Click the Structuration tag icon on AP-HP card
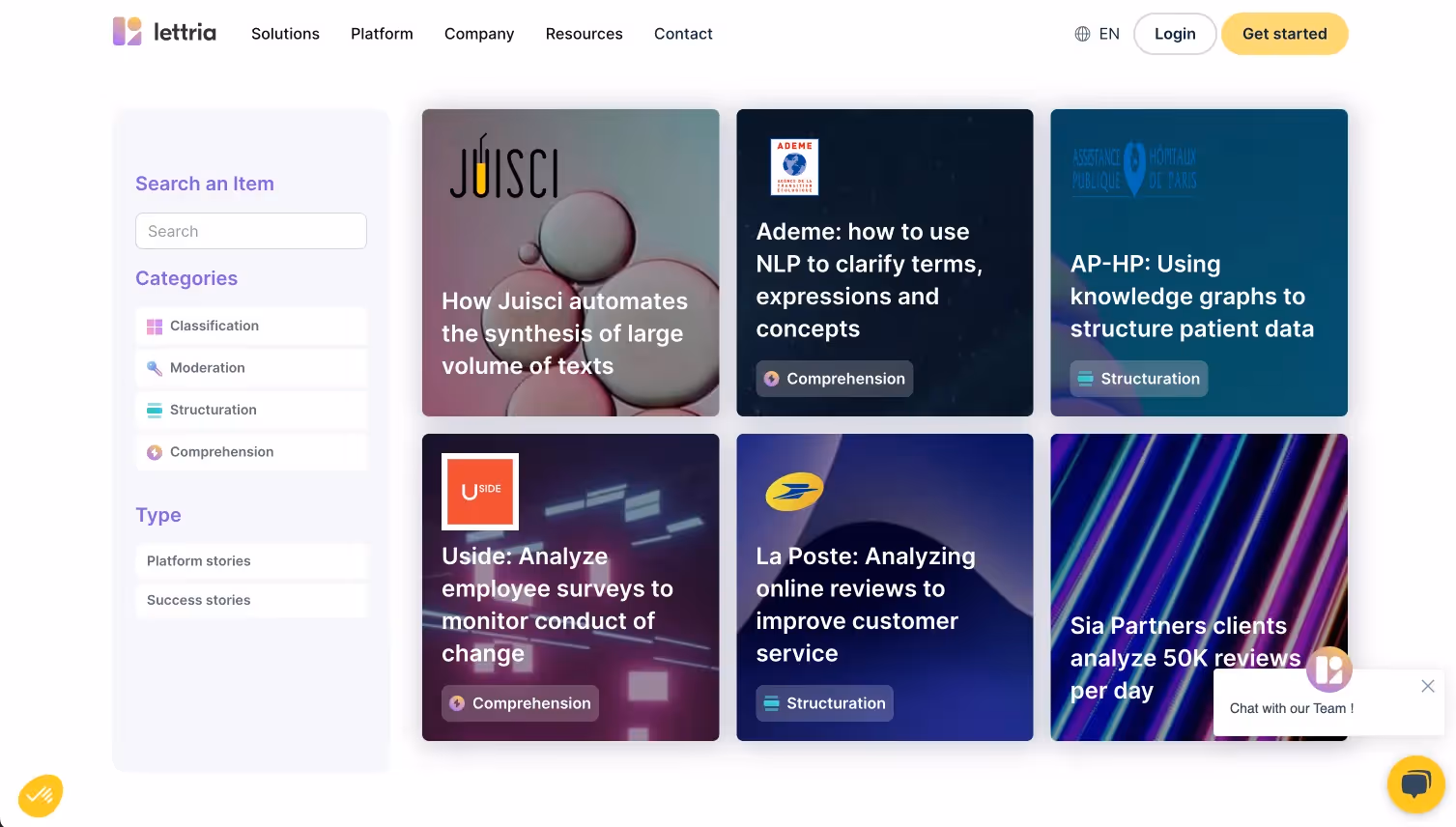Image resolution: width=1456 pixels, height=827 pixels. 1085,379
